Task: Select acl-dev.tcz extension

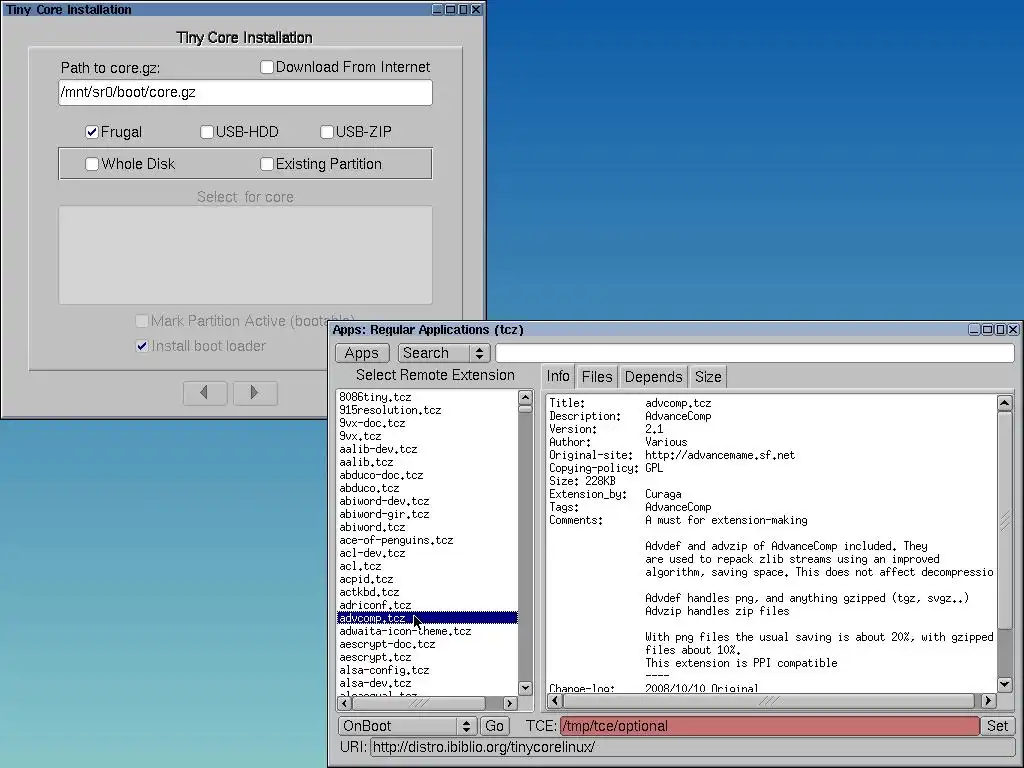Action: click(427, 553)
